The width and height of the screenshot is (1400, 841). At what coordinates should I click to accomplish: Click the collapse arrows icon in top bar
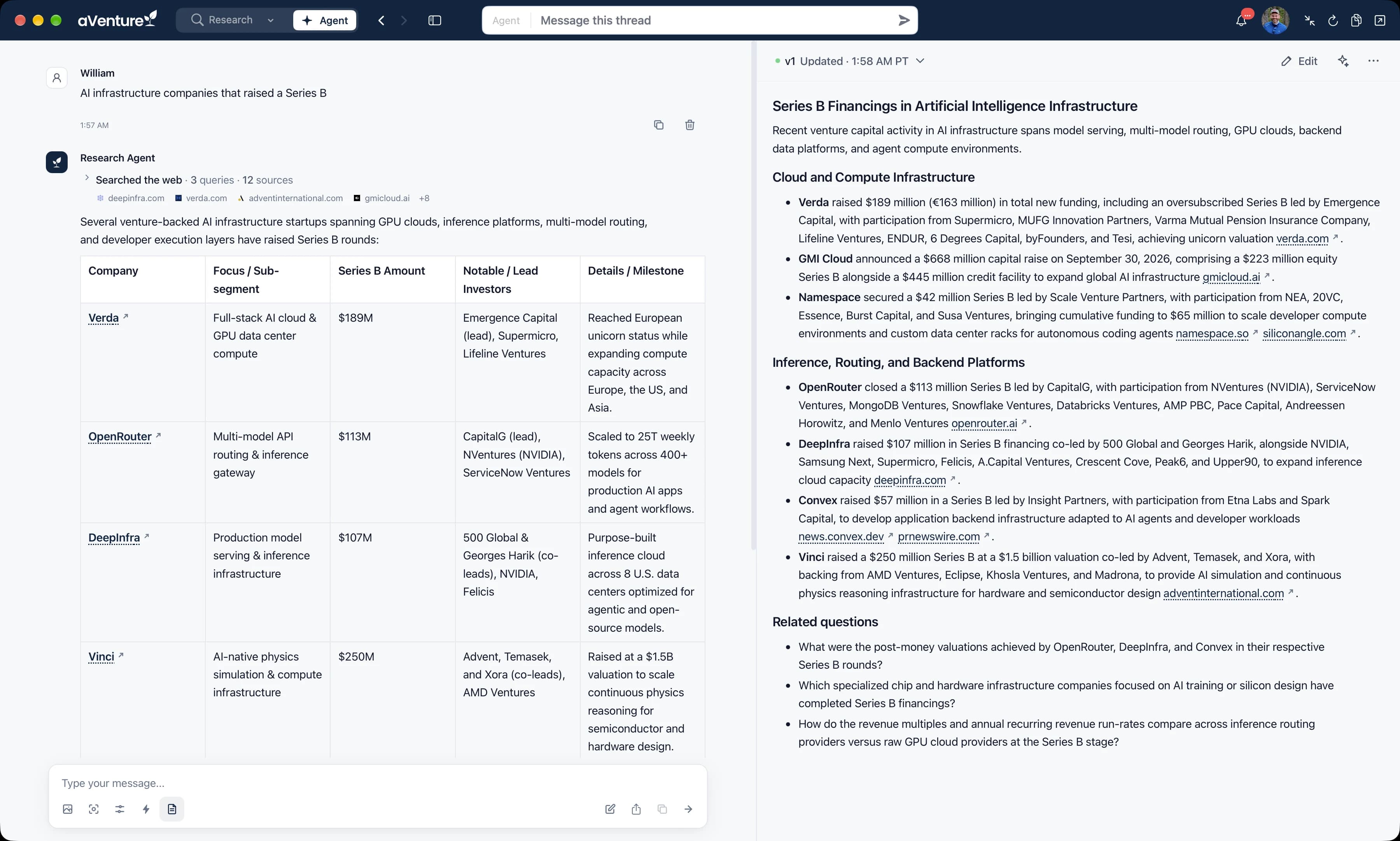[x=1309, y=20]
